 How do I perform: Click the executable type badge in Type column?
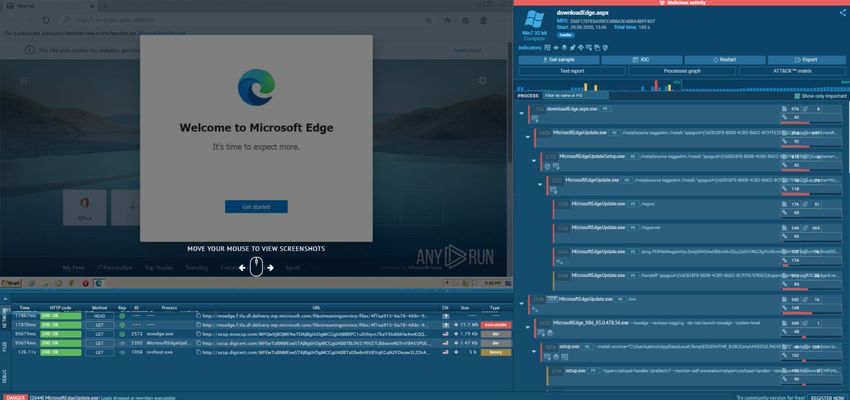[x=495, y=325]
